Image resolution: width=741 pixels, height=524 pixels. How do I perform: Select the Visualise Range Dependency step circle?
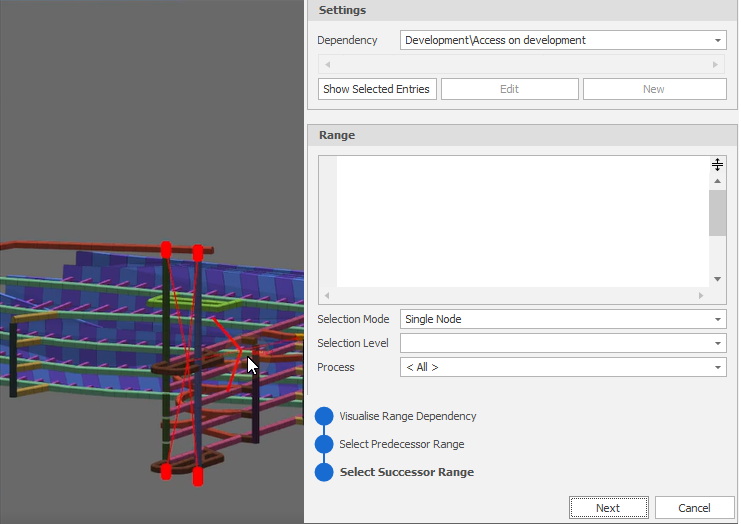point(324,416)
